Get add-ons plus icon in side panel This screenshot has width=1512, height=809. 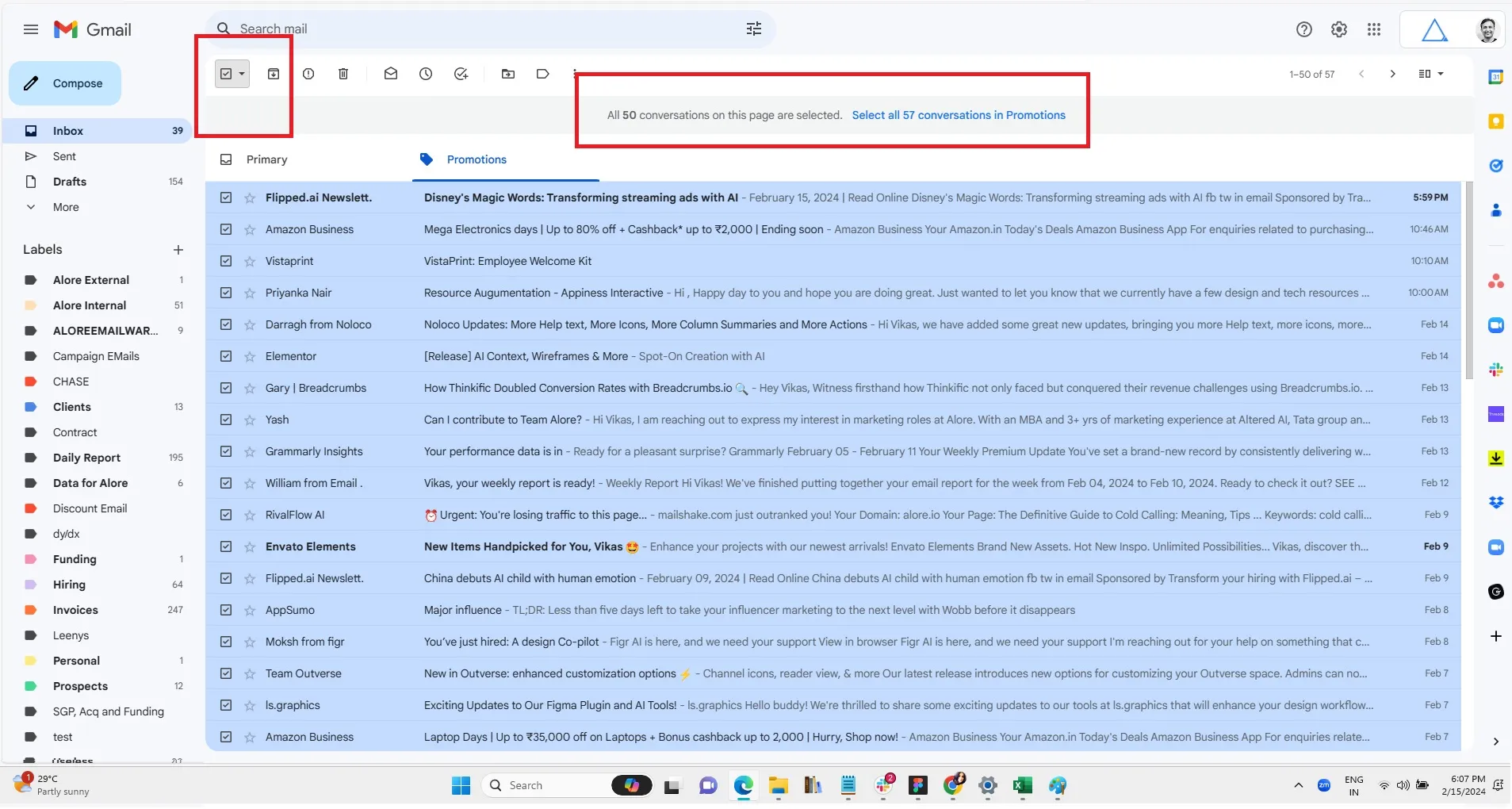[x=1496, y=636]
